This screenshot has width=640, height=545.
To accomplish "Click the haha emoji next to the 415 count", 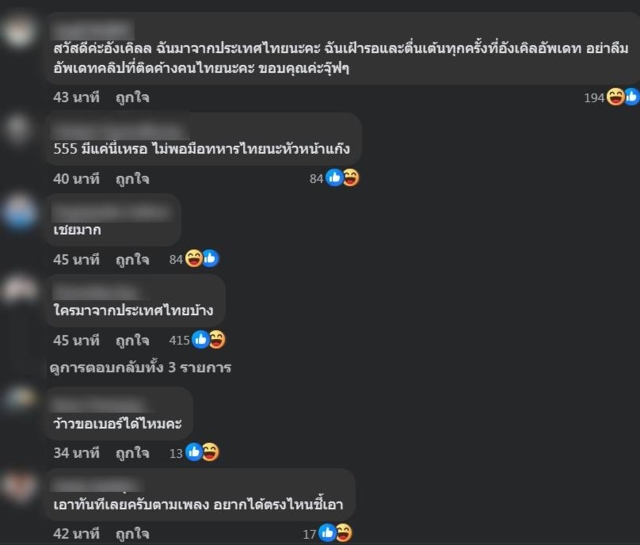I will [217, 340].
